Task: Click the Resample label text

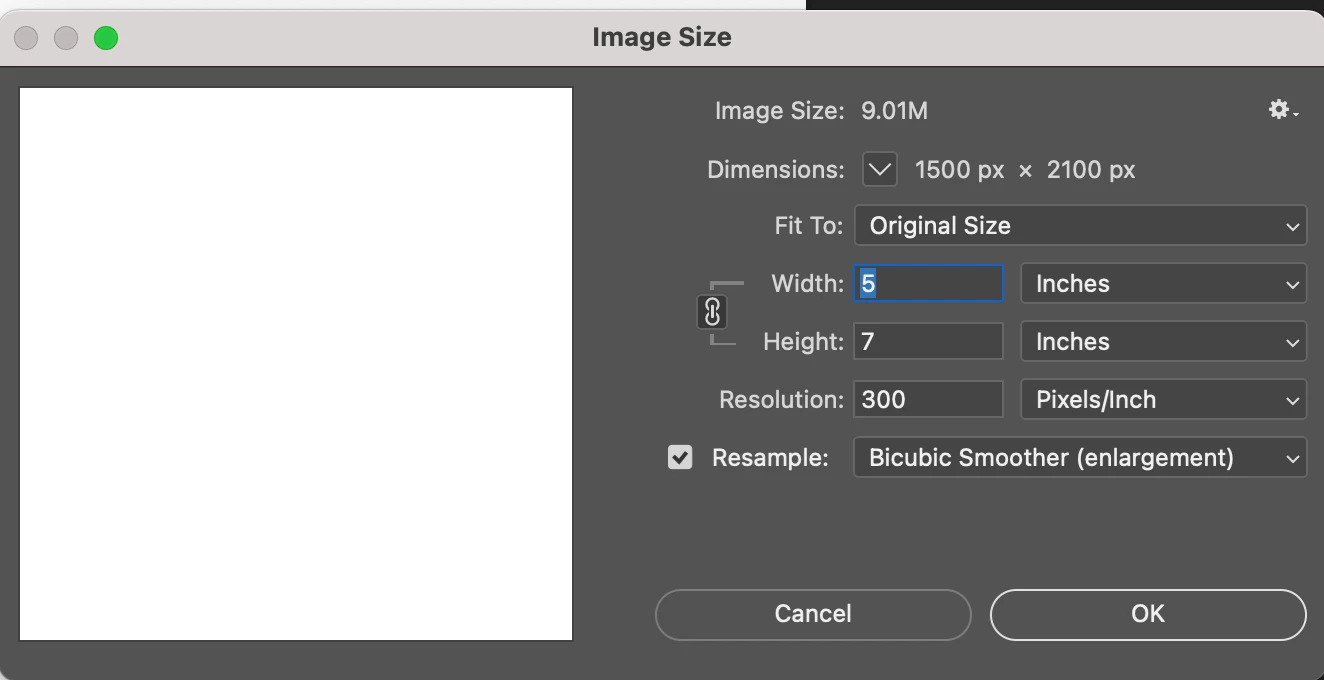Action: coord(770,458)
